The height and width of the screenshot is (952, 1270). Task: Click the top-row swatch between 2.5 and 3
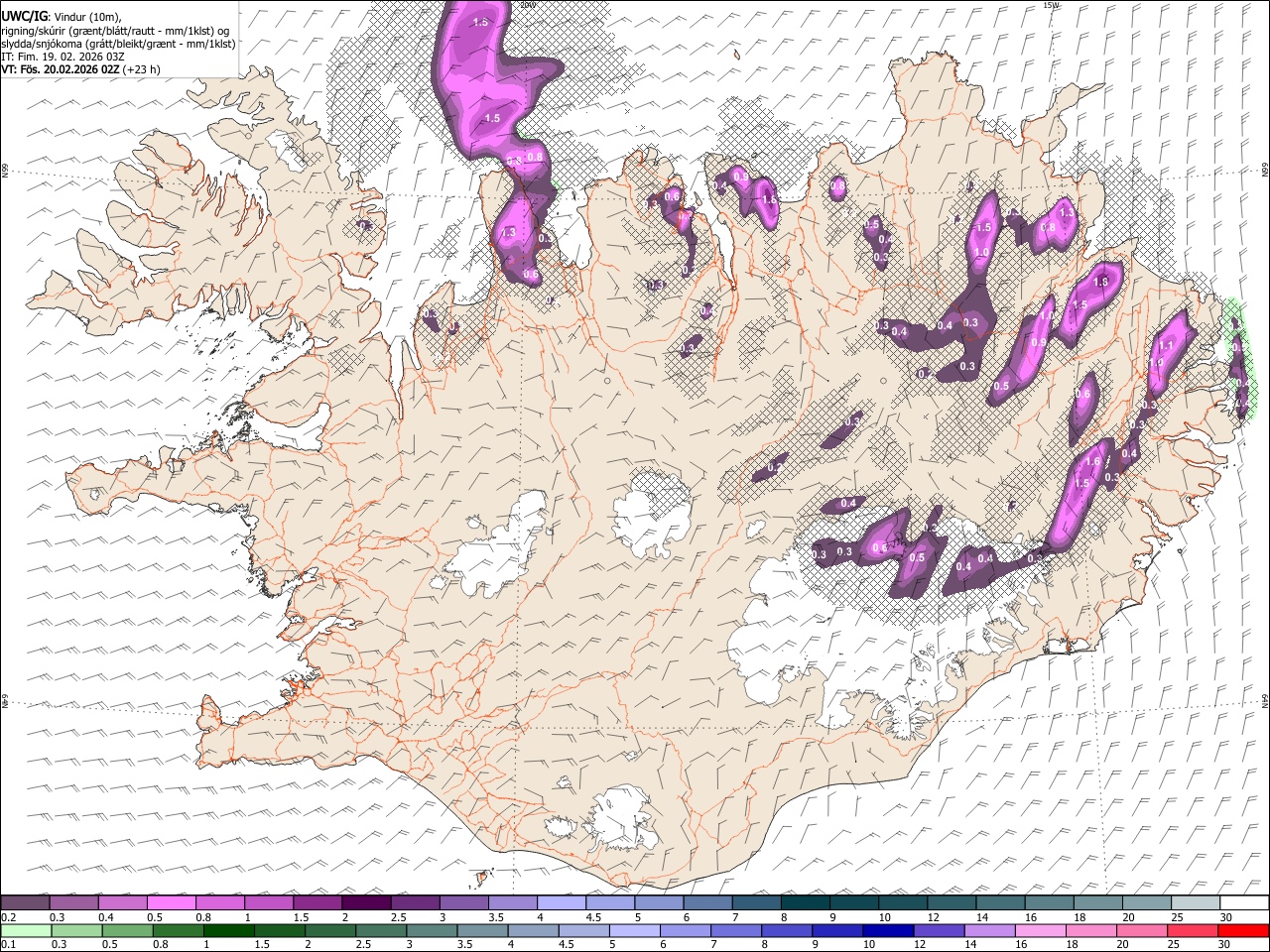(x=415, y=902)
